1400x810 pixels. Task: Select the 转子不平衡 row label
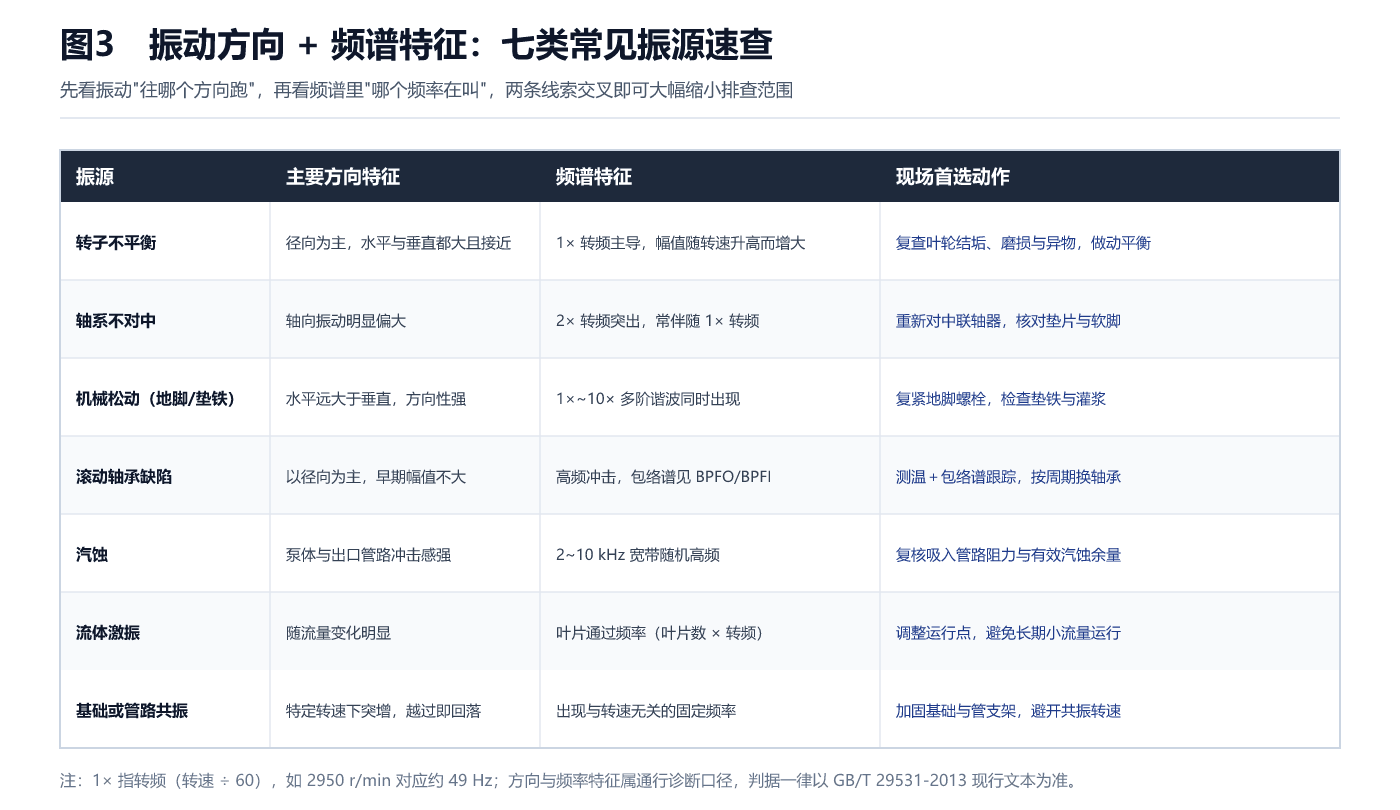pyautogui.click(x=116, y=243)
